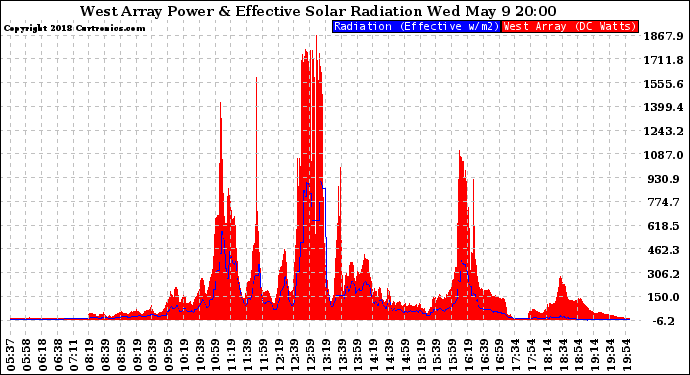Click x-axis time label 09:59
The width and height of the screenshot is (690, 375).
pyautogui.click(x=169, y=355)
